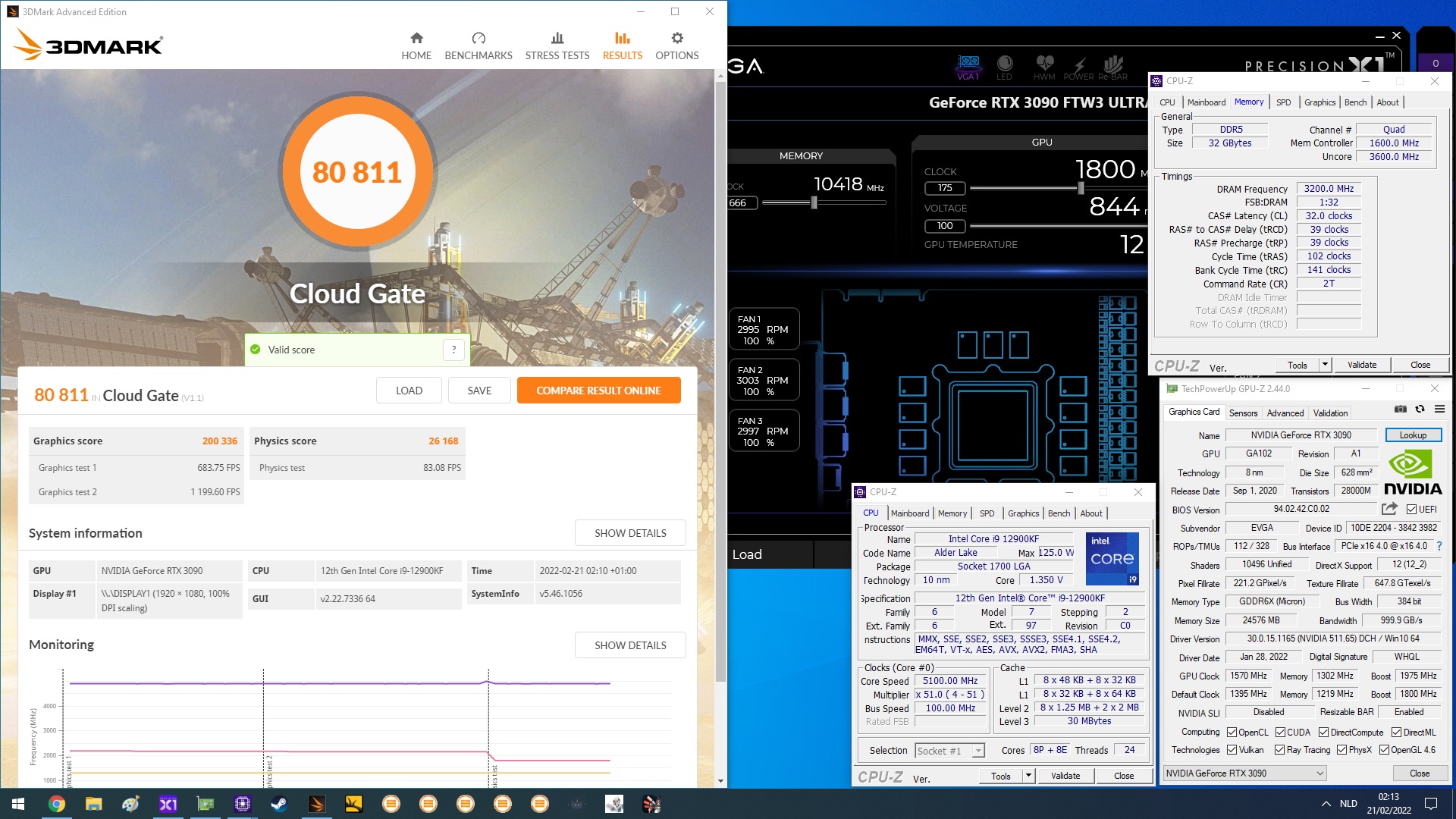Click the voltage field showing 100
This screenshot has height=819, width=1456.
click(945, 226)
